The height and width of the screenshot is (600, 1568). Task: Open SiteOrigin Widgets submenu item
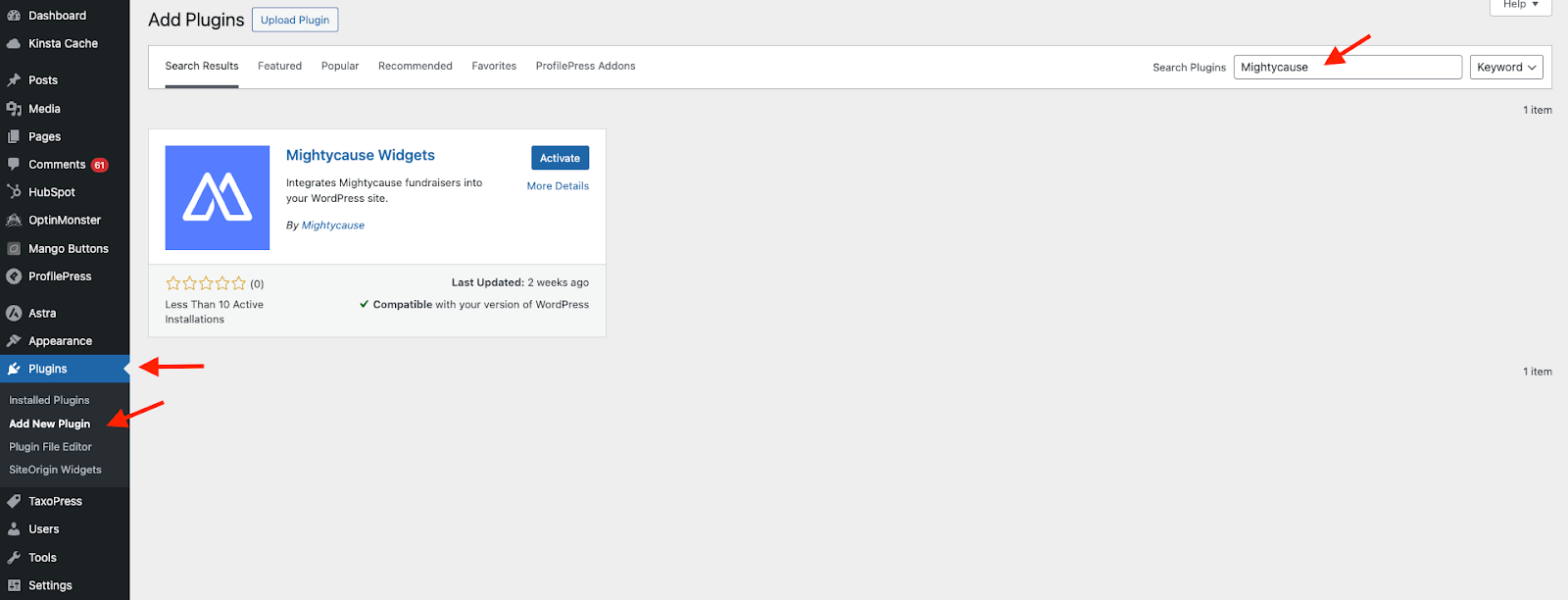click(56, 470)
